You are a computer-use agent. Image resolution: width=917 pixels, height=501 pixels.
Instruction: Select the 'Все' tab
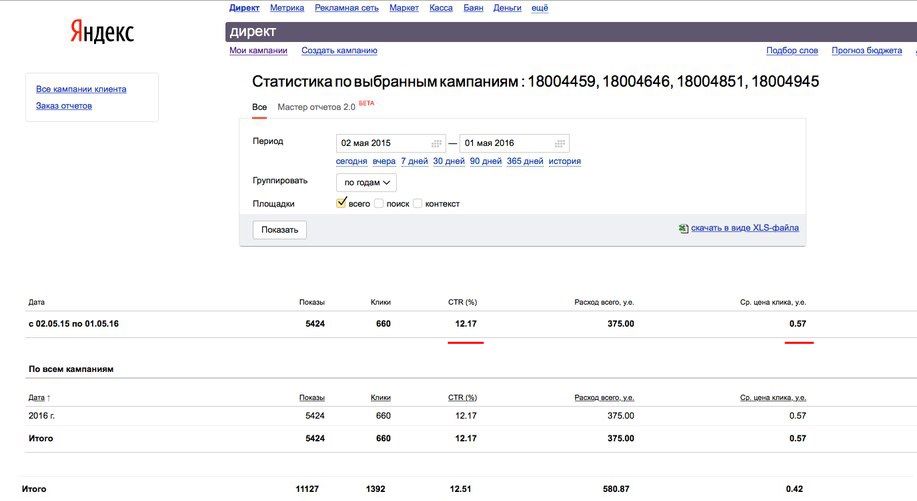pos(260,107)
